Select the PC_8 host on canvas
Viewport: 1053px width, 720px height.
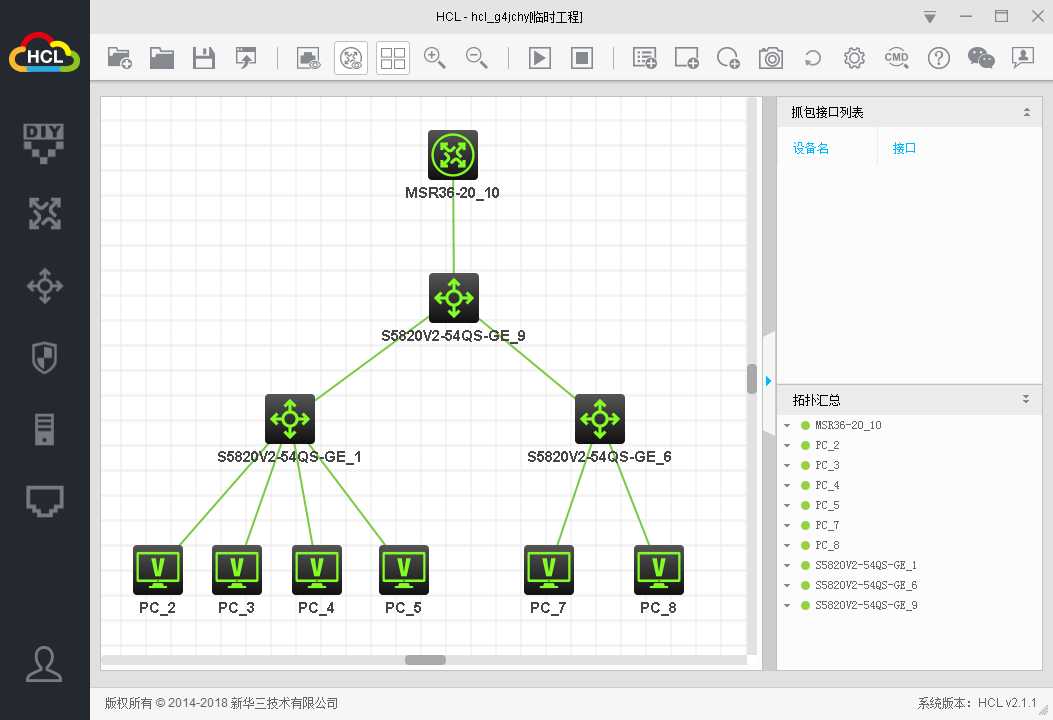coord(659,570)
